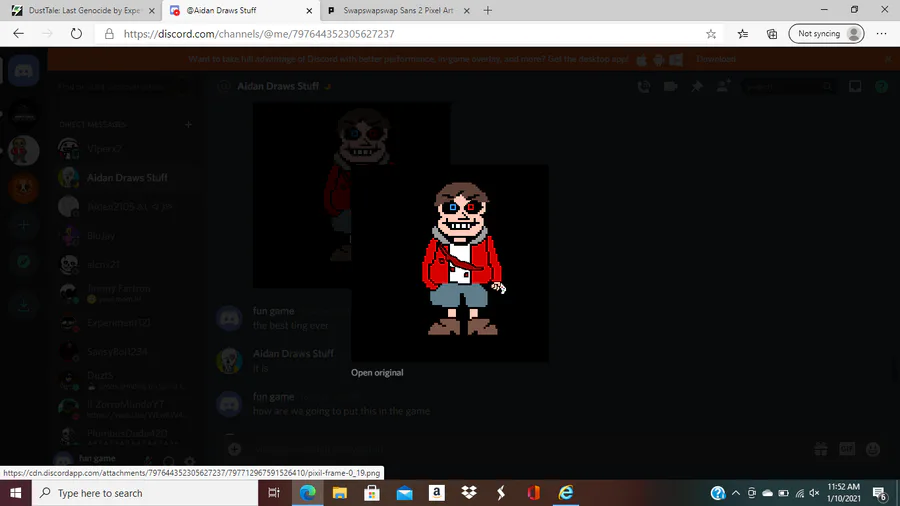Viewport: 900px width, 506px height.
Task: Open original image link
Action: click(377, 372)
